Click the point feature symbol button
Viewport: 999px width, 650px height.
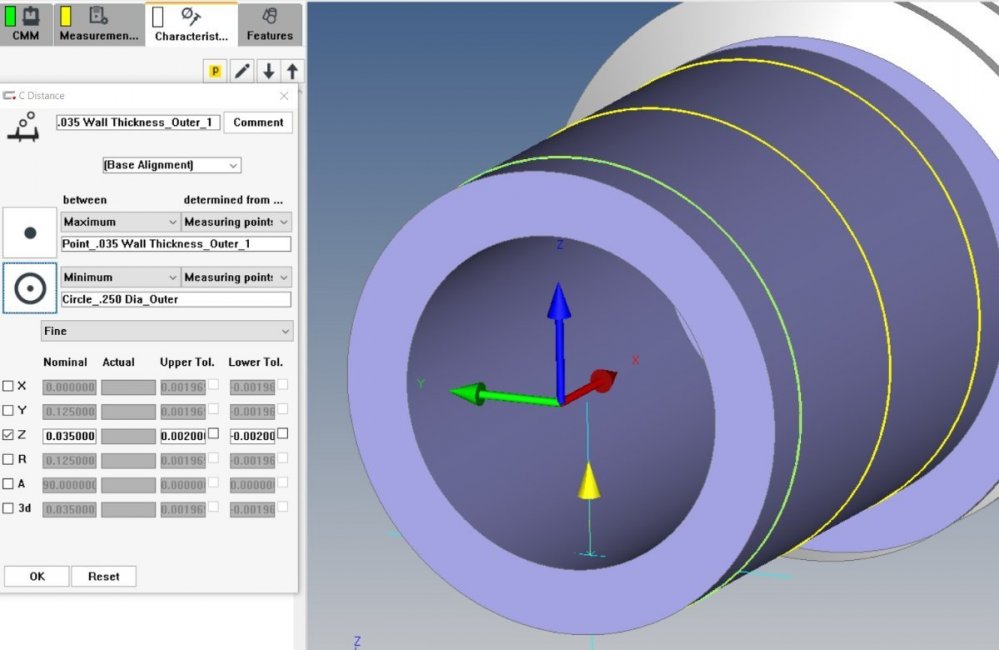tap(29, 231)
